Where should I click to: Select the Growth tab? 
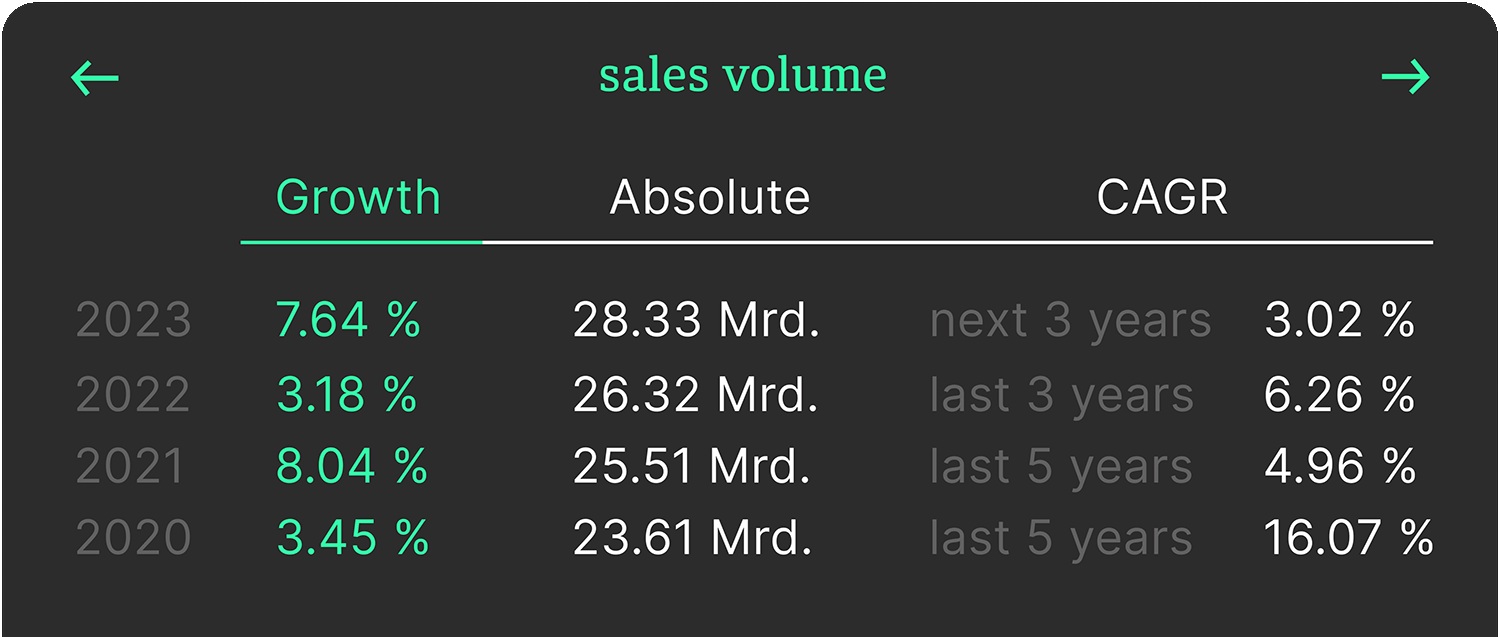[x=358, y=198]
